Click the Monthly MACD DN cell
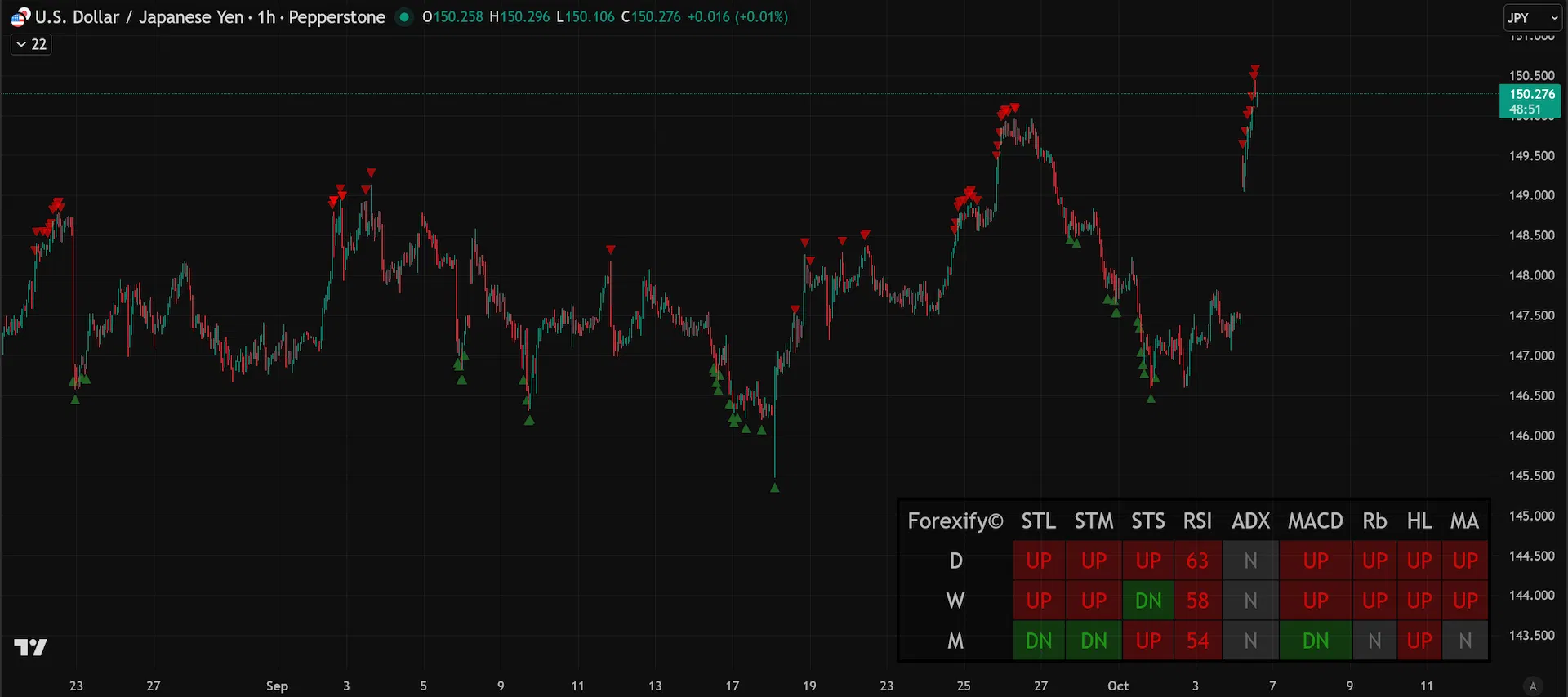The image size is (1568, 697). (x=1316, y=641)
